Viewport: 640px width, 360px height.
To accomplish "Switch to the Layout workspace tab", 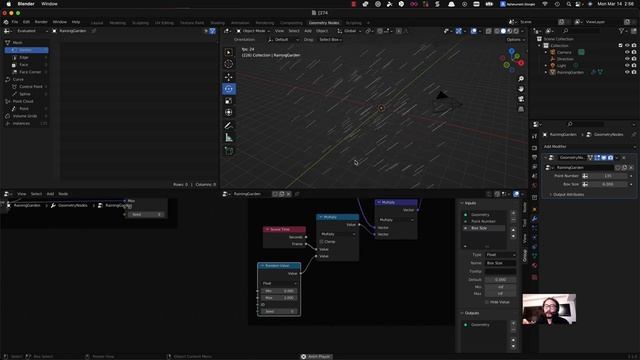I will pyautogui.click(x=97, y=23).
